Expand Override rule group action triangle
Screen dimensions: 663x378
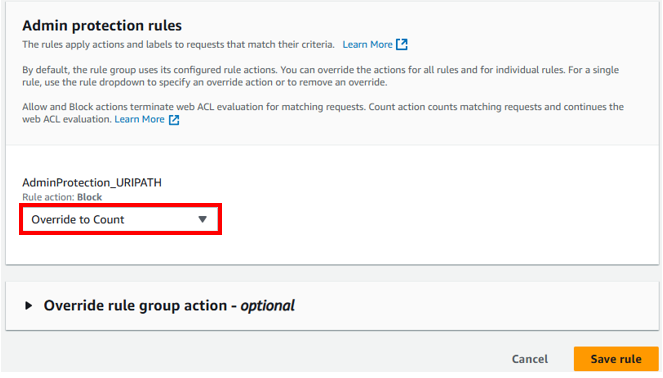(28, 305)
